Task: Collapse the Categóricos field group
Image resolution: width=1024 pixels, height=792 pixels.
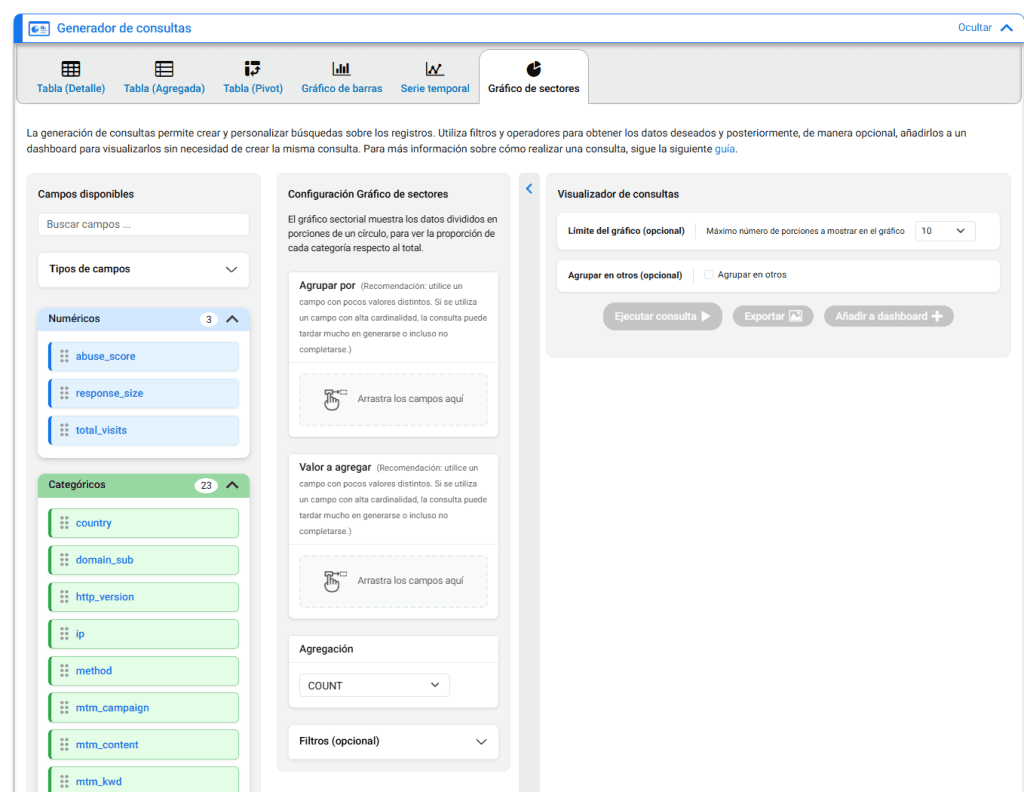Action: (232, 484)
